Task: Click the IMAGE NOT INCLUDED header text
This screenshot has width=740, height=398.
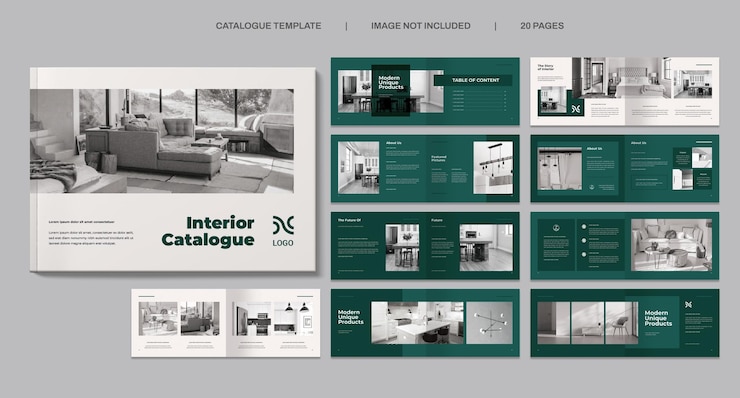Action: [x=420, y=26]
